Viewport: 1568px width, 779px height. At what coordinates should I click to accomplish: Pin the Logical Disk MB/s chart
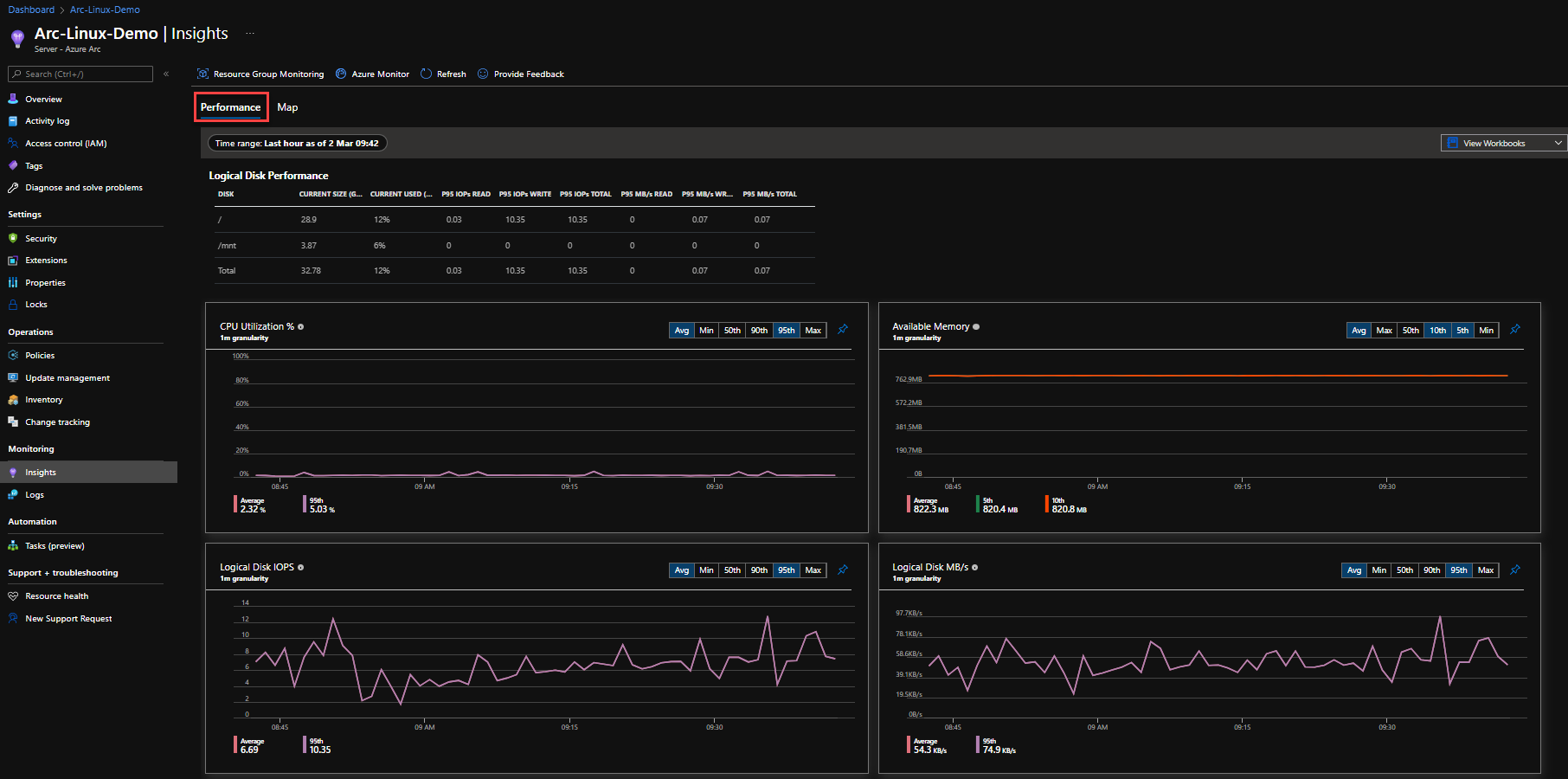click(1515, 570)
